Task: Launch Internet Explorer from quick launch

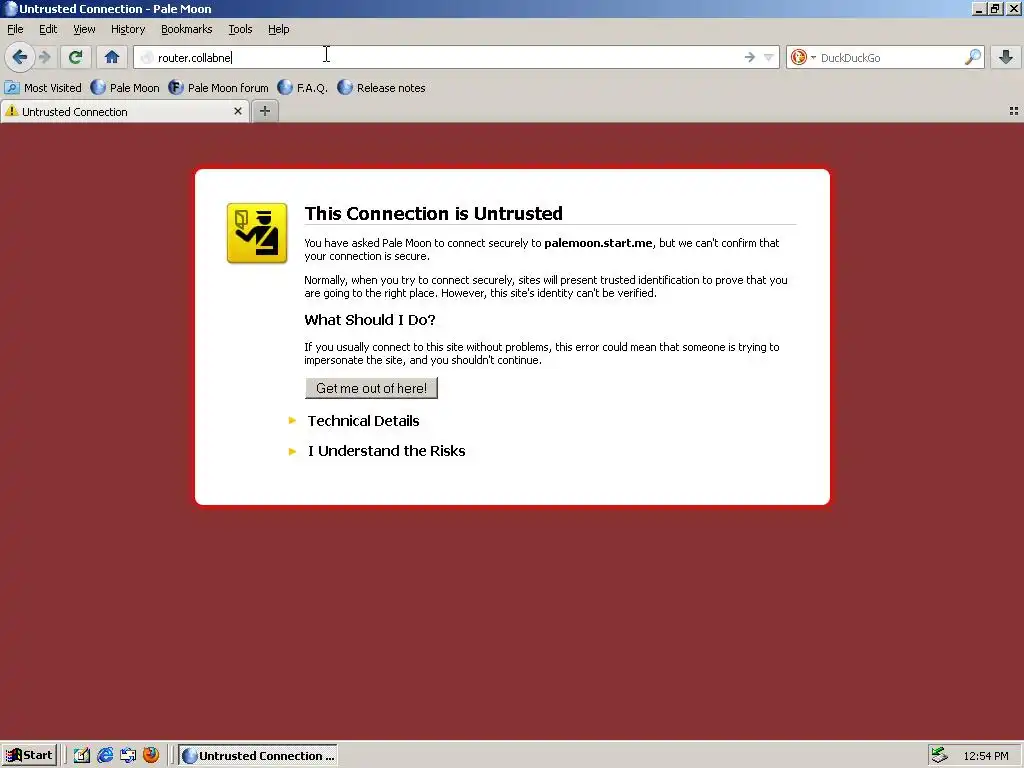Action: [104, 756]
